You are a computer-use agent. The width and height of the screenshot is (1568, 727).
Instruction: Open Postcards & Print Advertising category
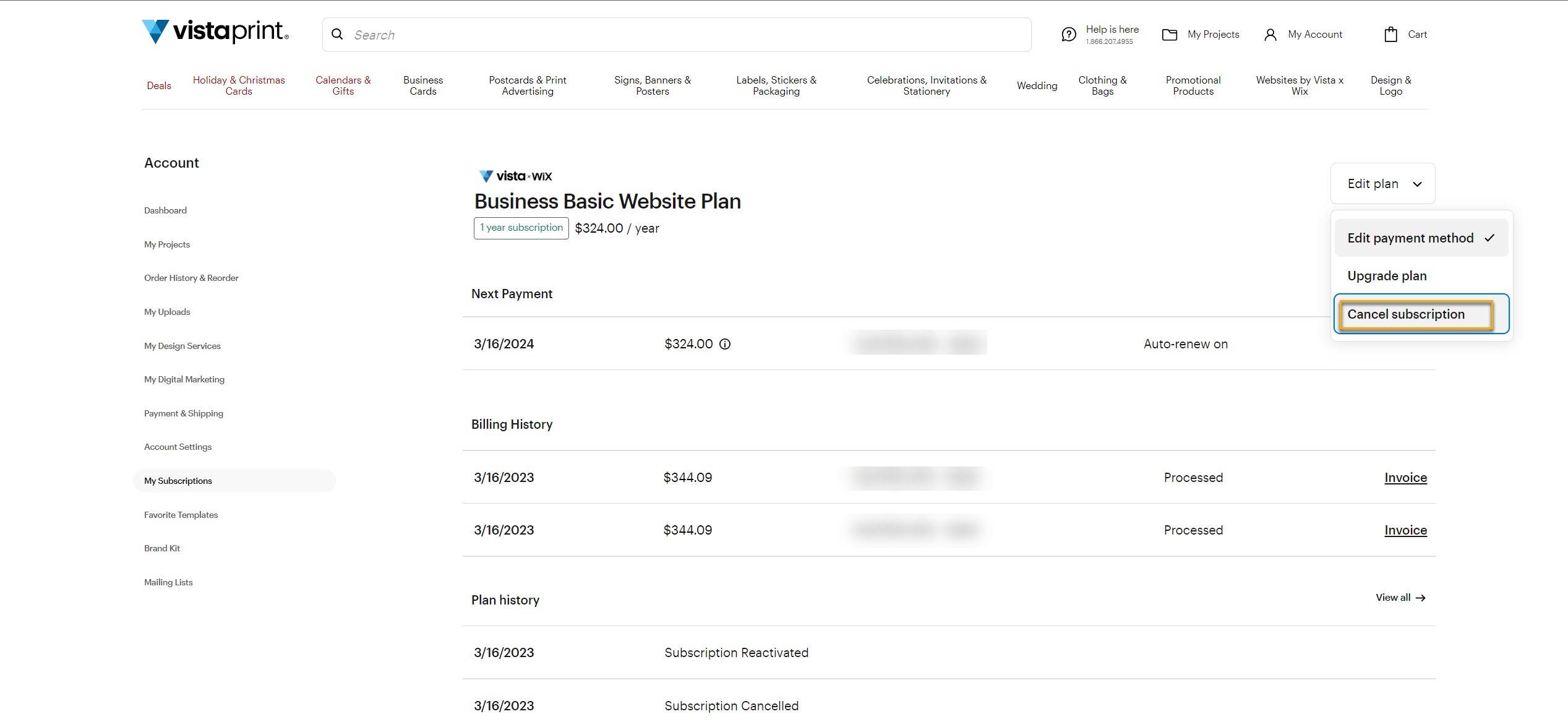[528, 85]
